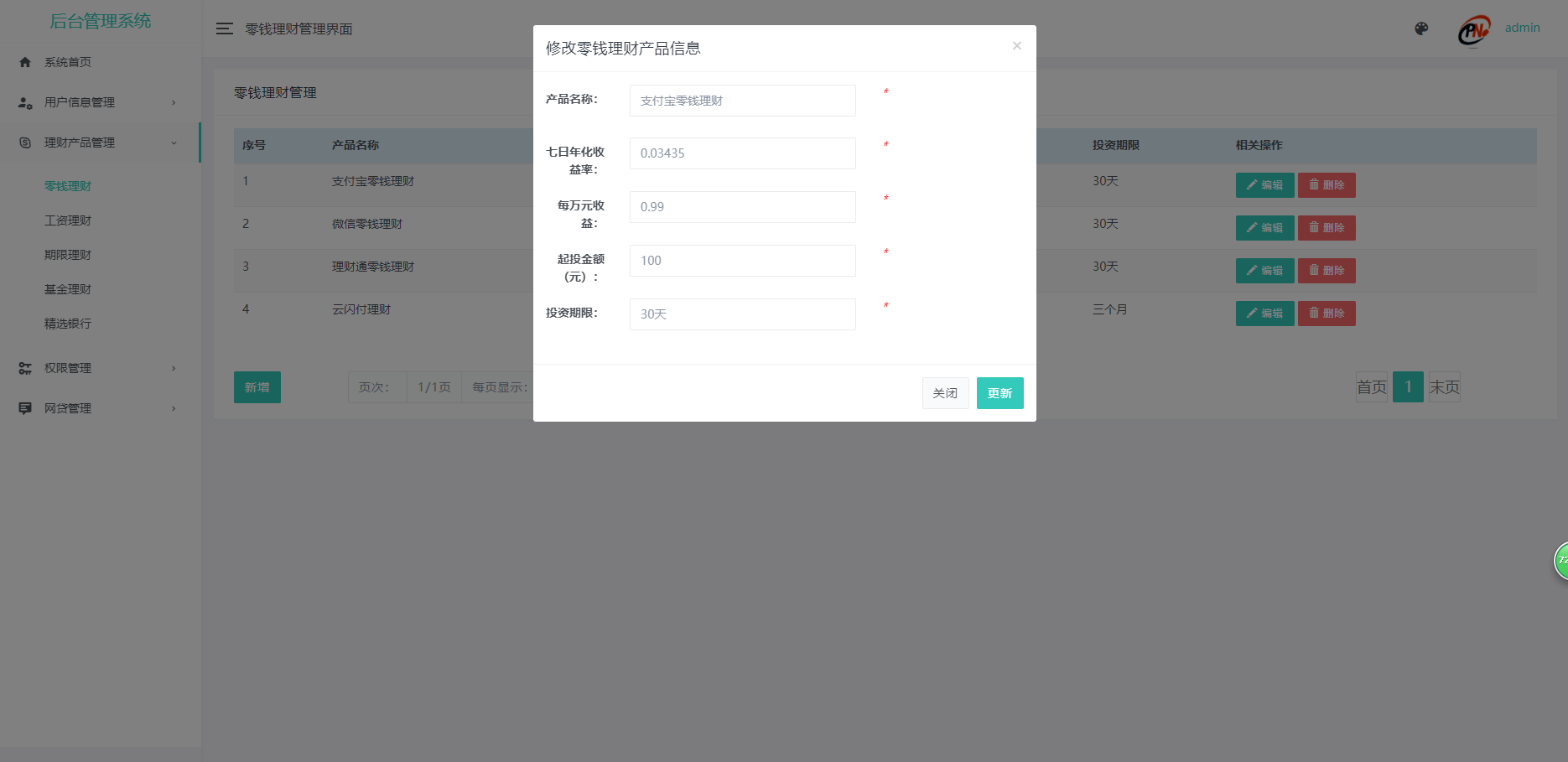Click the 理财产品管理 coin icon
The height and width of the screenshot is (762, 1568).
point(25,143)
